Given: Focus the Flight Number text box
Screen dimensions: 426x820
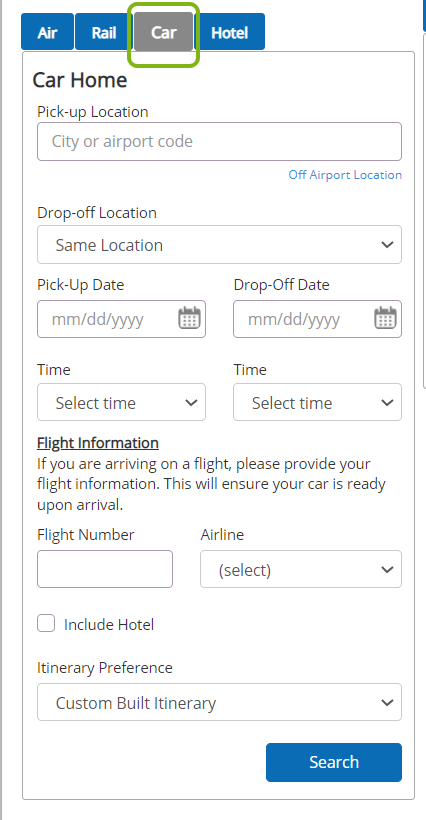Looking at the screenshot, I should (105, 569).
